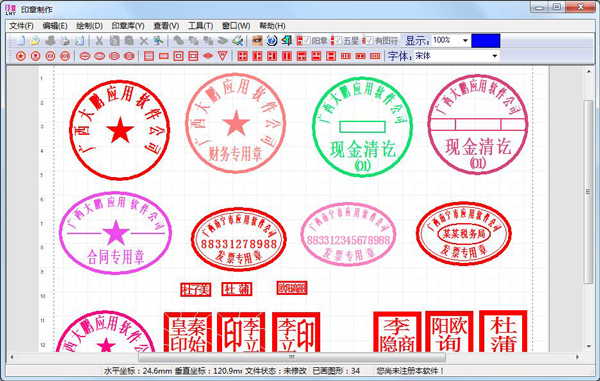
Task: Click the 已画图形：34 status text
Action: coord(336,371)
